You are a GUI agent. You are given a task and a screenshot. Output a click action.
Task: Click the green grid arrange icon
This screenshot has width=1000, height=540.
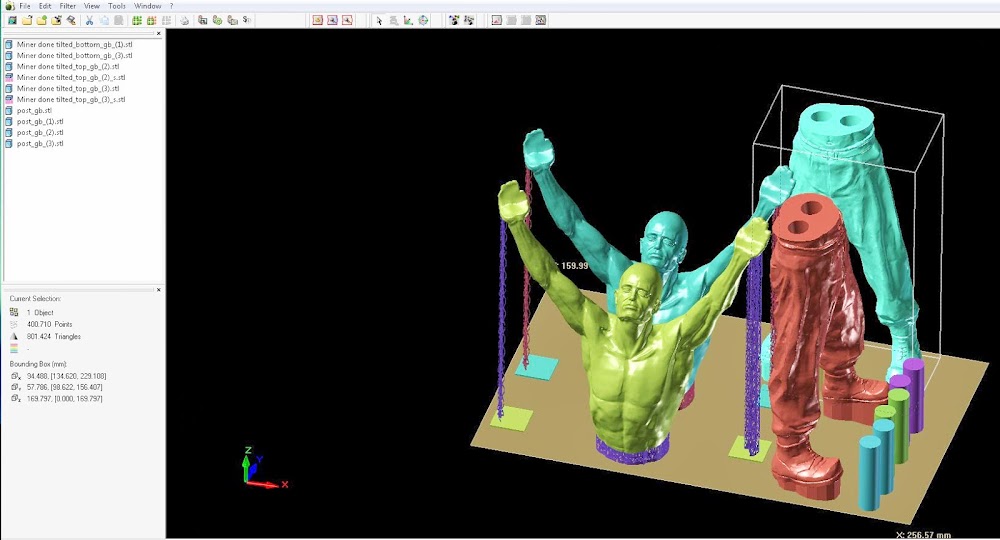136,20
